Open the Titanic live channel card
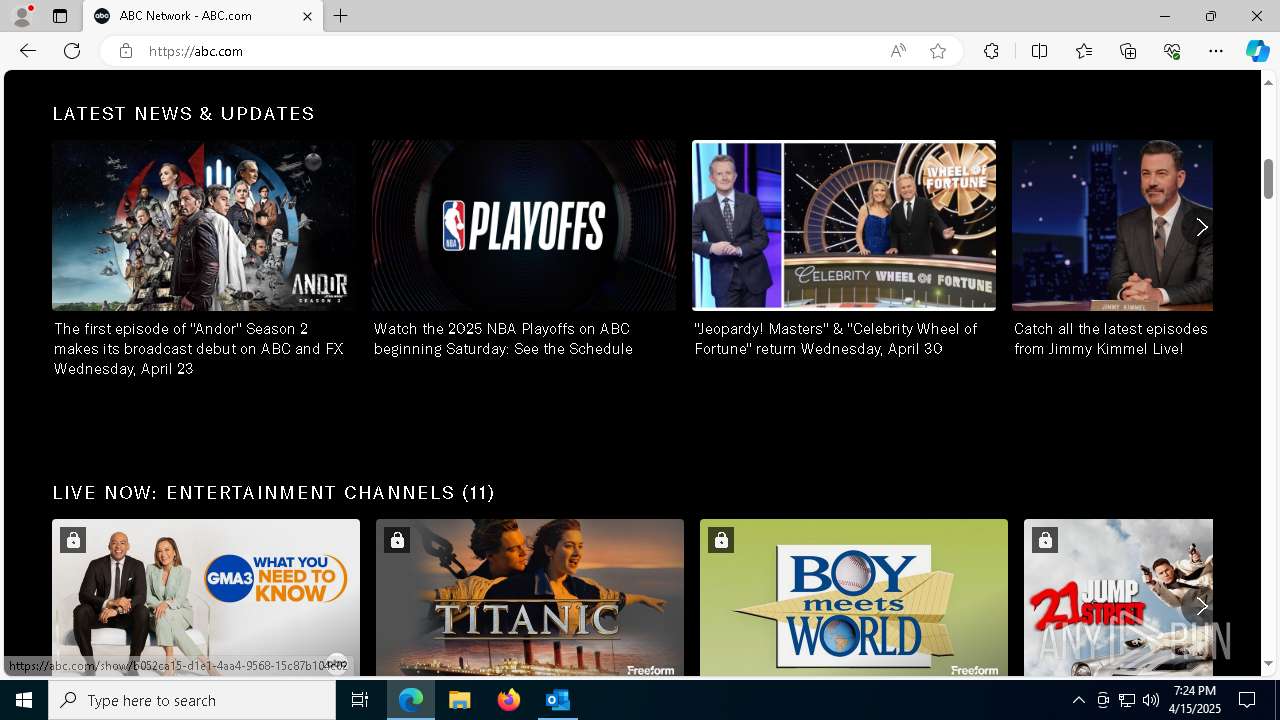The image size is (1280, 720). pyautogui.click(x=530, y=597)
